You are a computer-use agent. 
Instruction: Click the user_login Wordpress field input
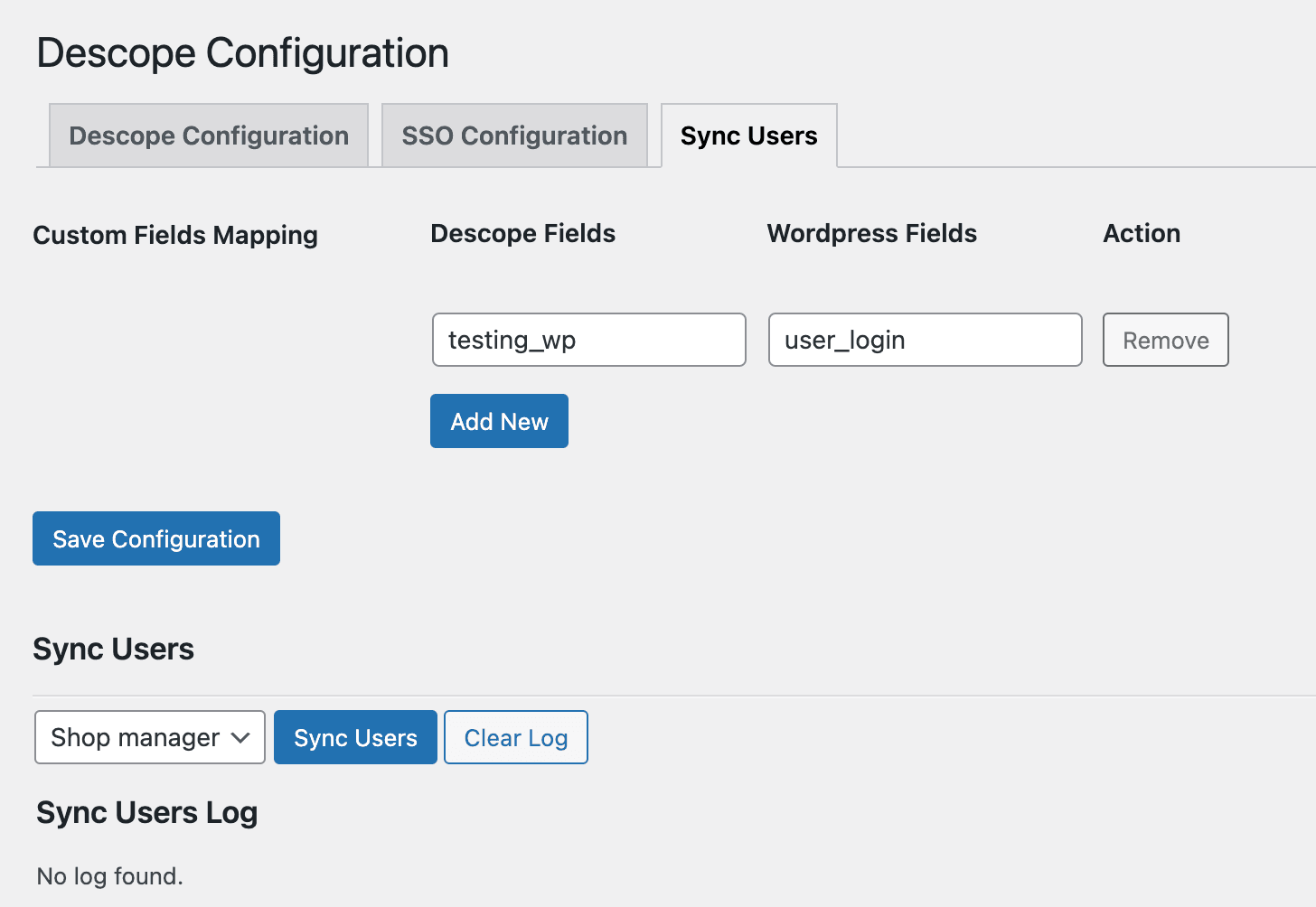tap(925, 340)
